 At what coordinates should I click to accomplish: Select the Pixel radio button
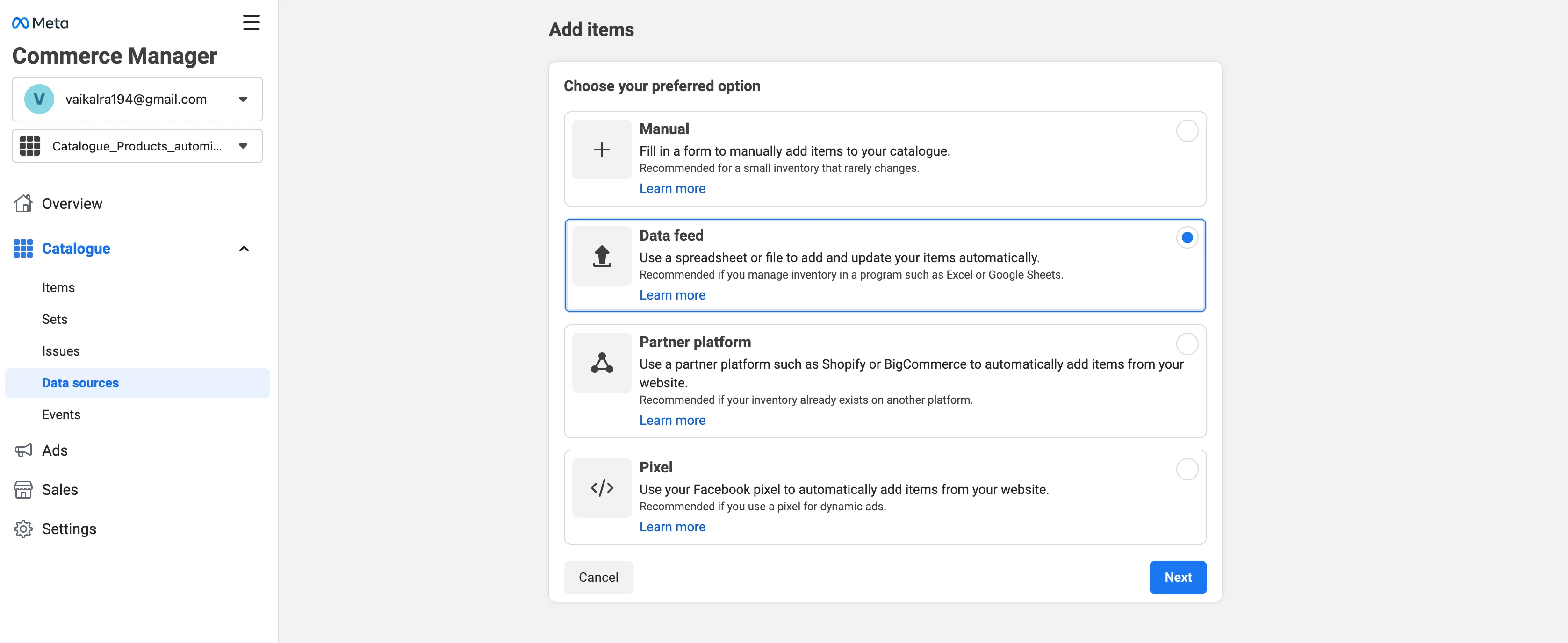click(x=1187, y=469)
